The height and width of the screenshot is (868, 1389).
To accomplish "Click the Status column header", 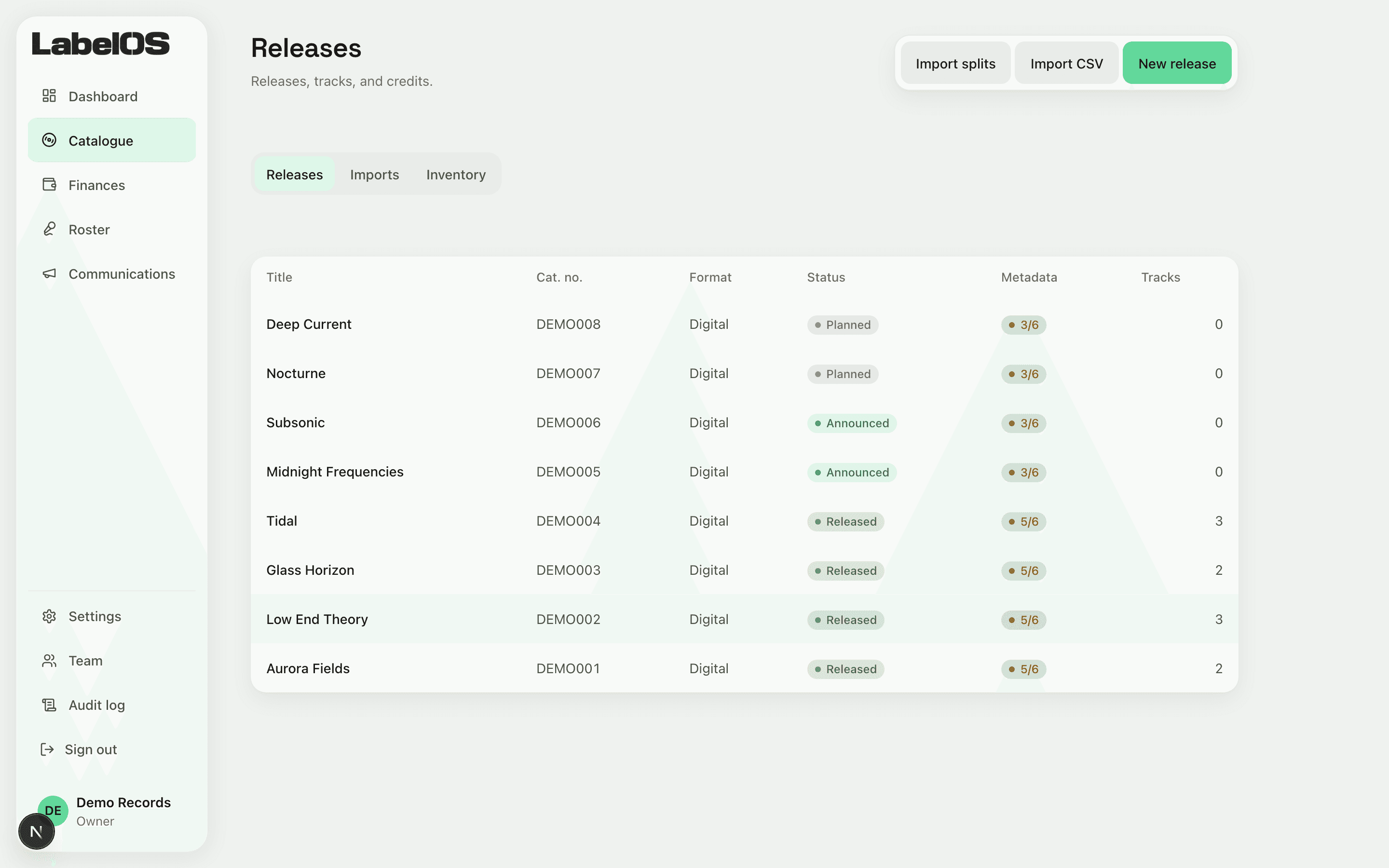I will pyautogui.click(x=826, y=277).
